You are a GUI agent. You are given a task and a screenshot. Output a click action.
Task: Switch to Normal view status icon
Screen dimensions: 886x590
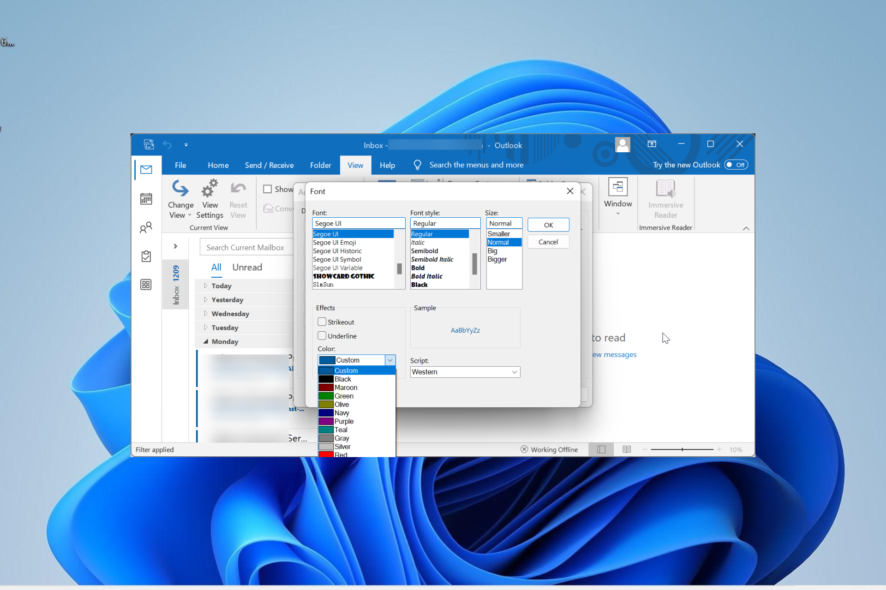[601, 449]
